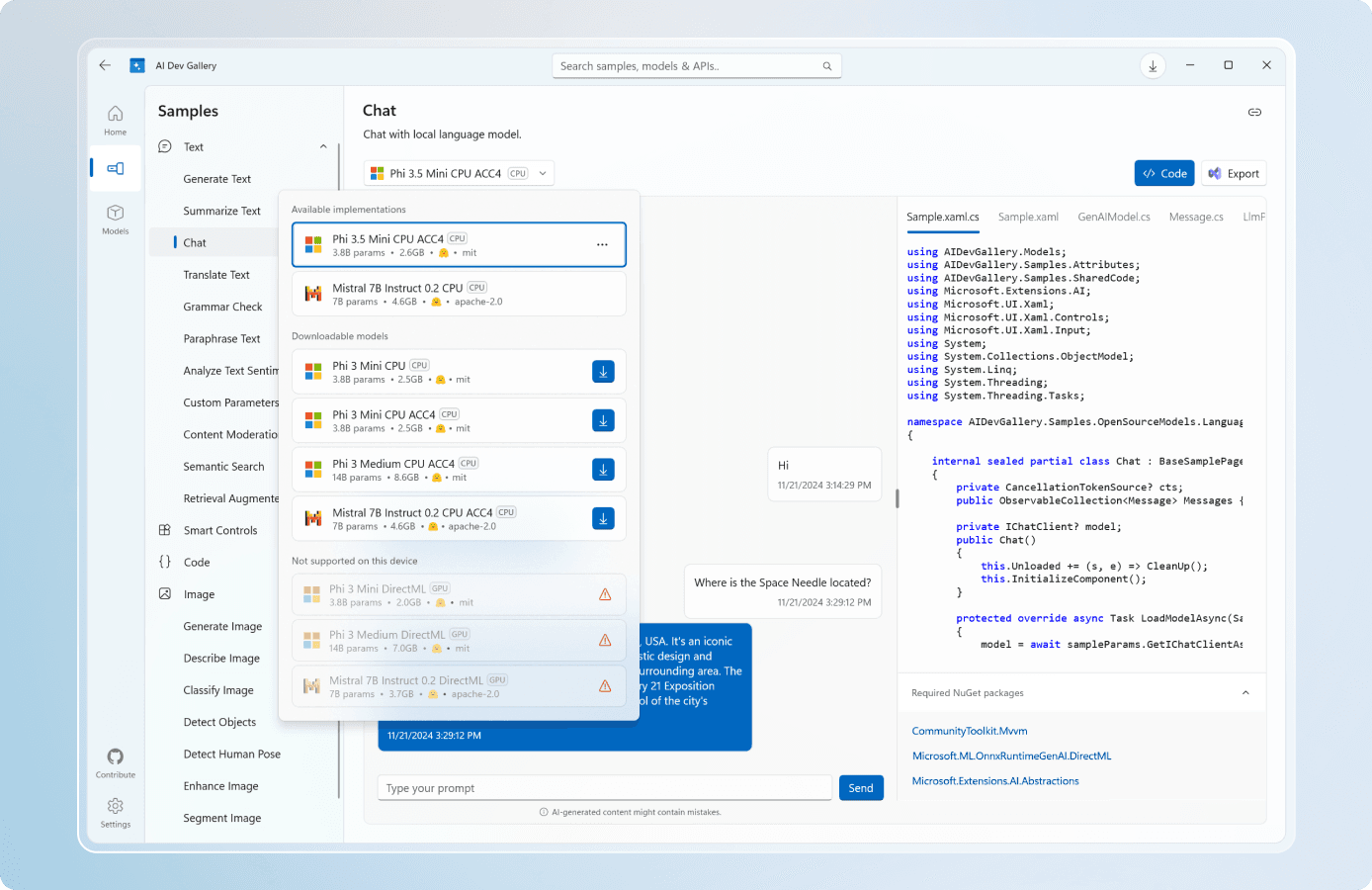
Task: Open the Detect Objects sample
Action: [x=219, y=723]
